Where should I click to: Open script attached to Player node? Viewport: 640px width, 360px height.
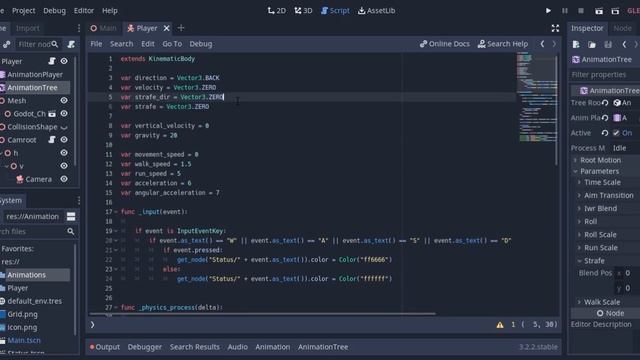(x=52, y=61)
